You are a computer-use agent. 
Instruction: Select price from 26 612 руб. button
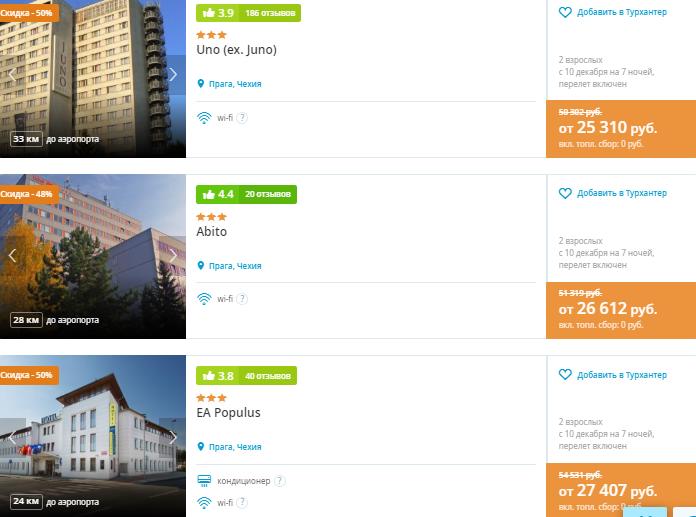[621, 310]
